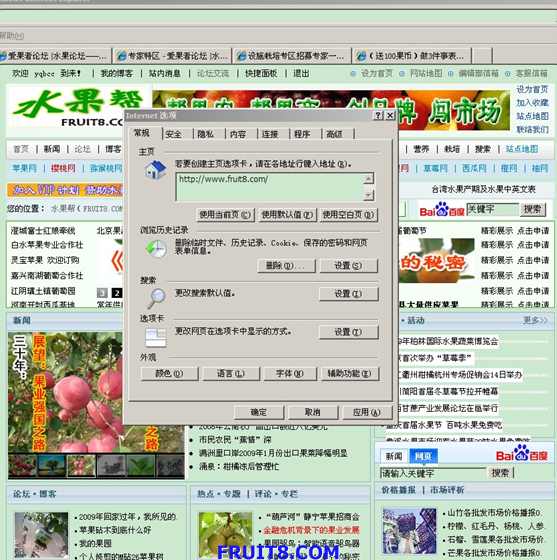557x560 pixels.
Task: Select 新闻 tab in lower Baidu box
Action: point(394,456)
